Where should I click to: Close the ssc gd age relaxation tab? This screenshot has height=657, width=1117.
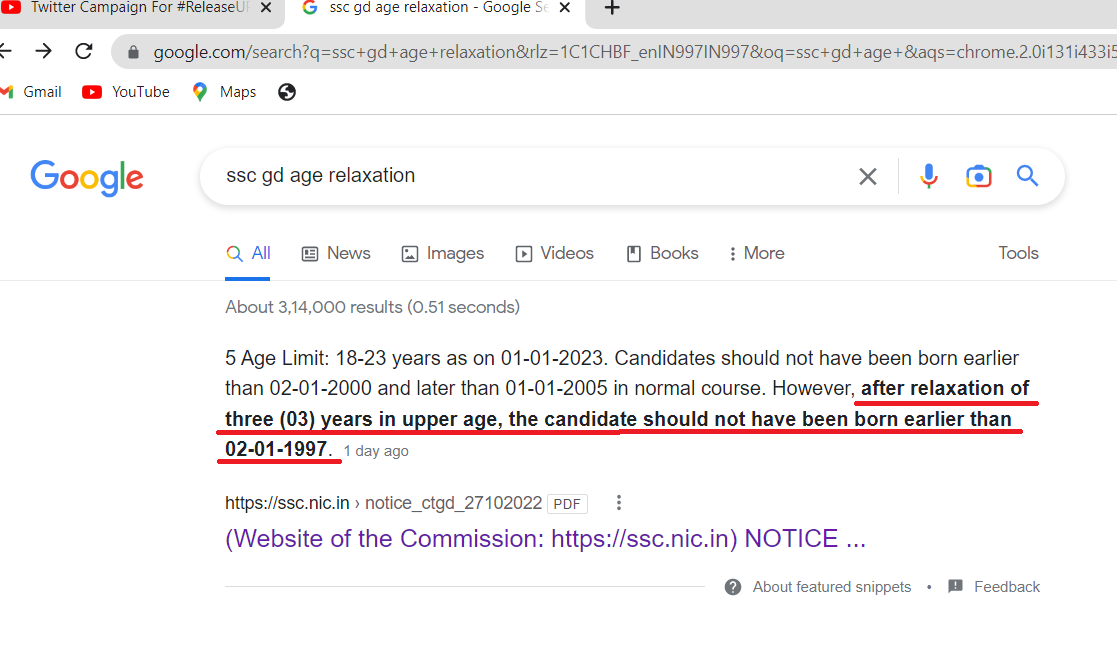[564, 8]
